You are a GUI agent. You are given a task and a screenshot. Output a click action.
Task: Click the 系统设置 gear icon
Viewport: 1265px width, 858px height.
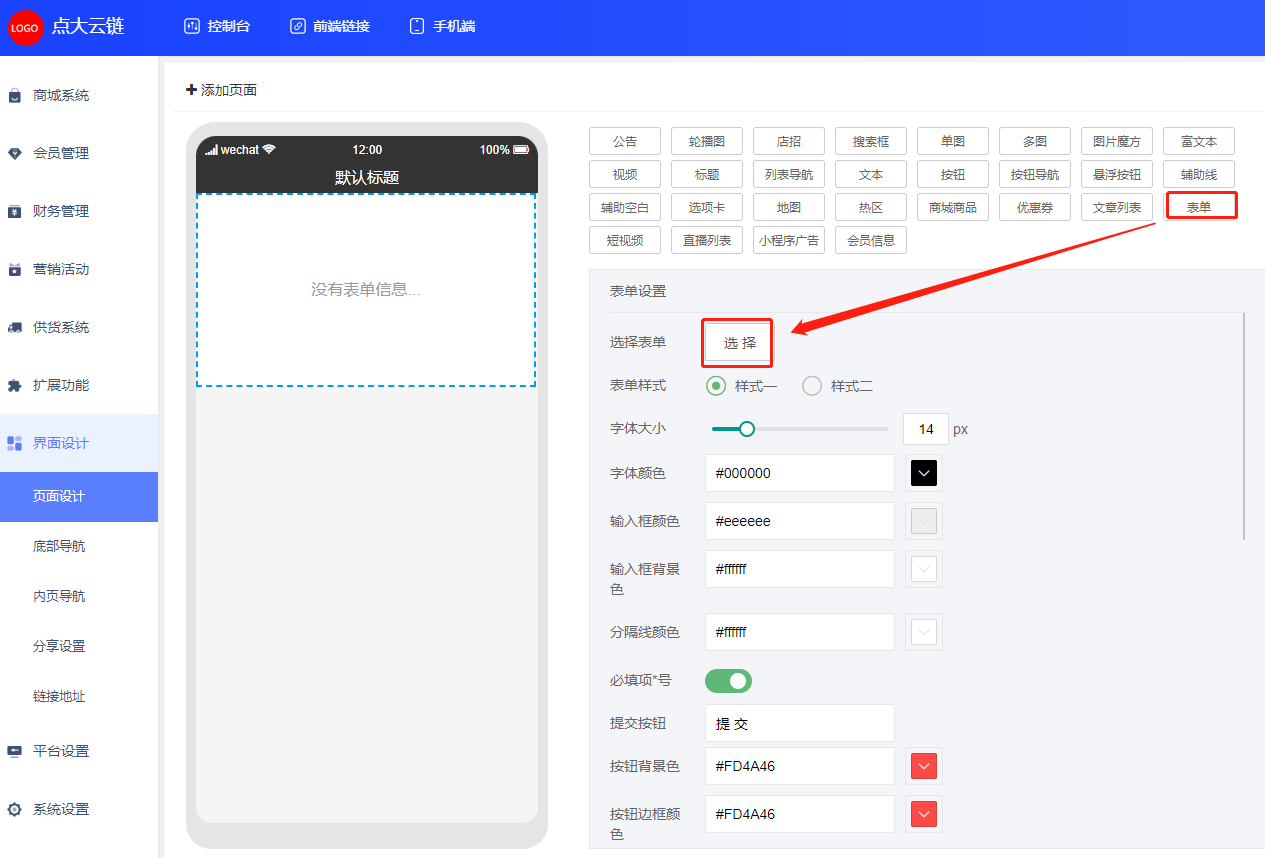tap(15, 810)
